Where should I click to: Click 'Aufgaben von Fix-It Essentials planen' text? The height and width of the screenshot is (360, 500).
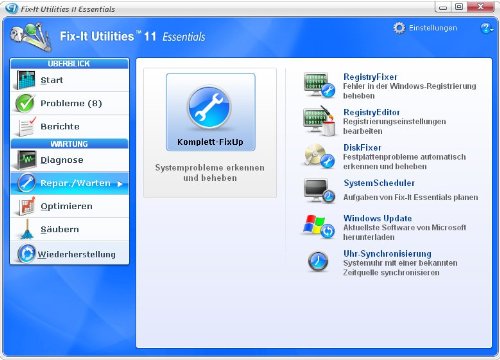tap(411, 197)
